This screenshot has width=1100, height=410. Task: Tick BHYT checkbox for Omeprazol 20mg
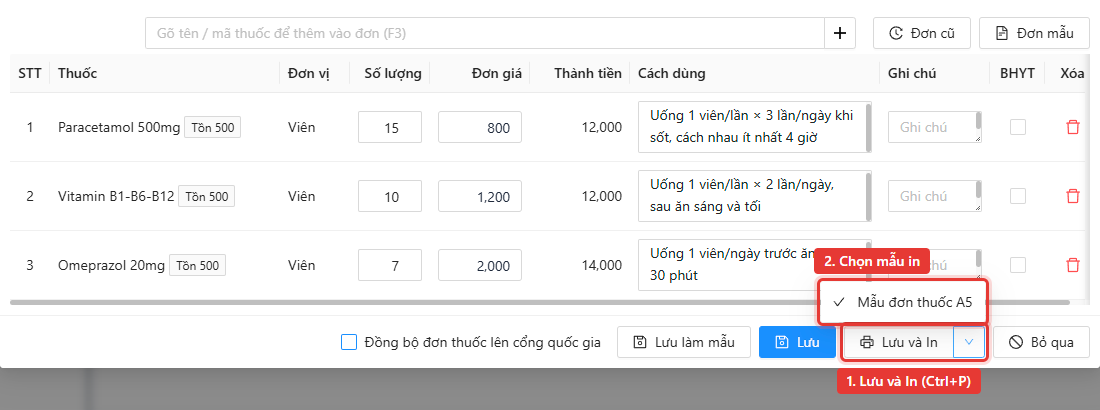(1017, 265)
